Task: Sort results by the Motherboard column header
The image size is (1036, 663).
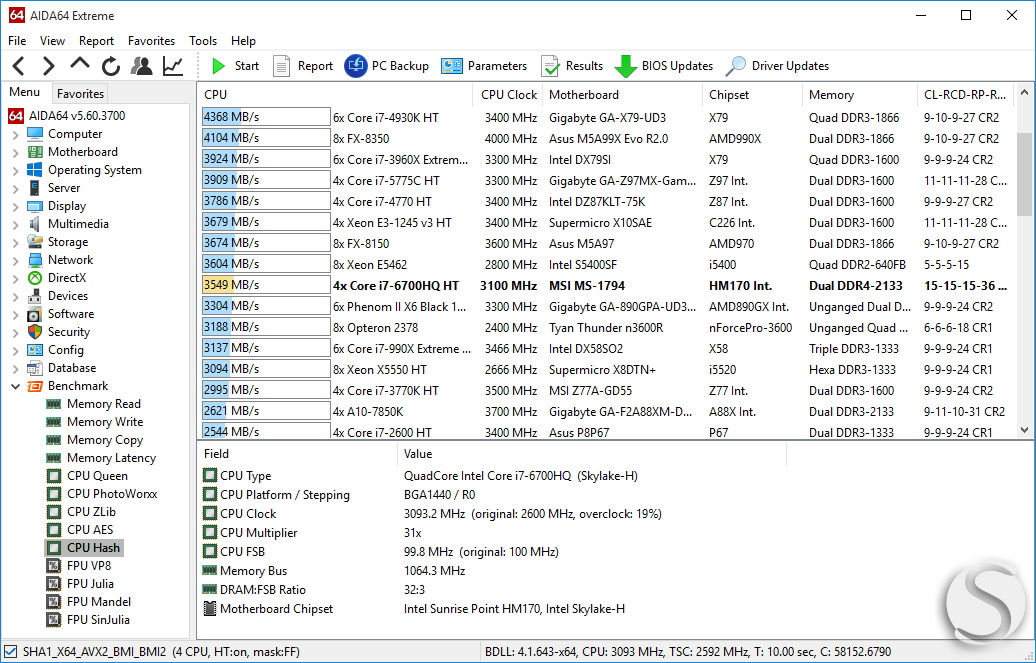Action: tap(622, 95)
